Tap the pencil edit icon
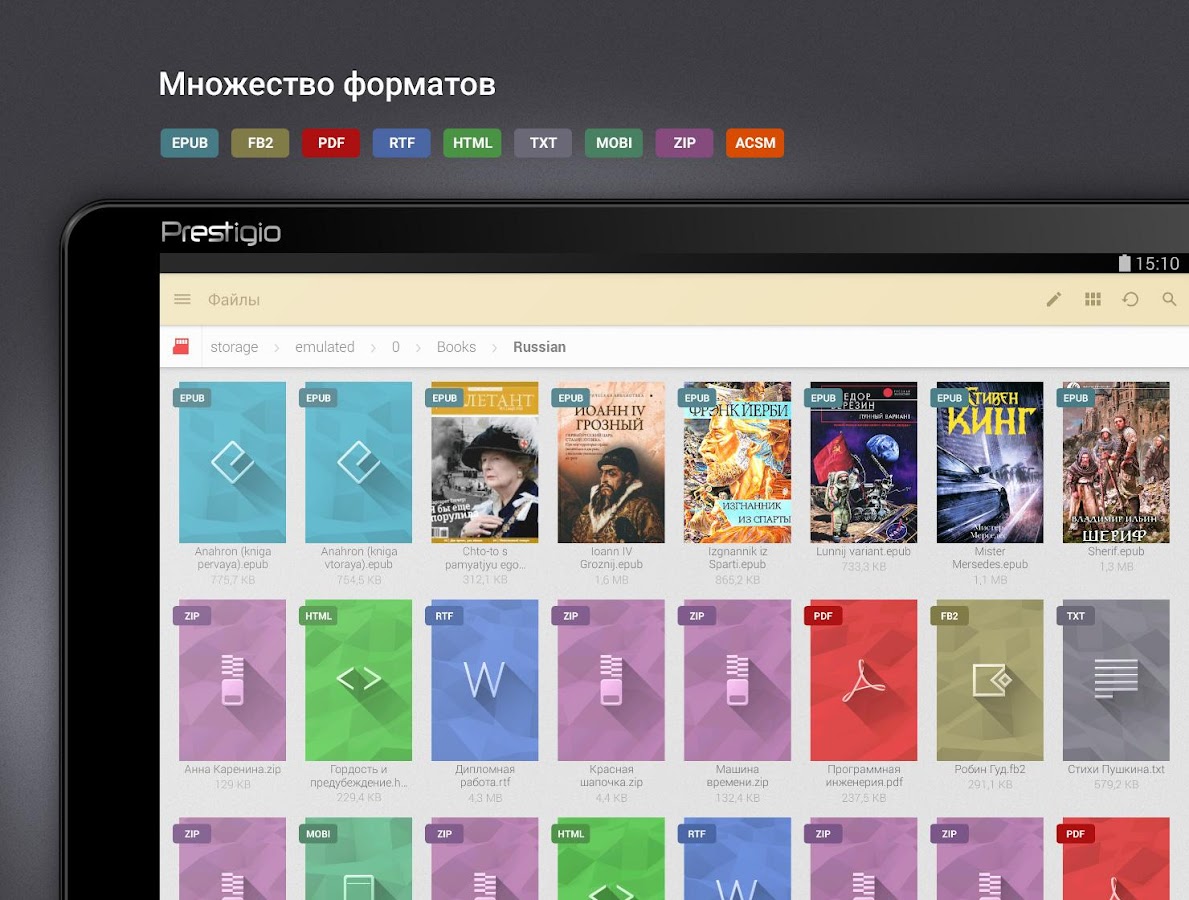Screen dimensions: 1189x900 click(1053, 299)
